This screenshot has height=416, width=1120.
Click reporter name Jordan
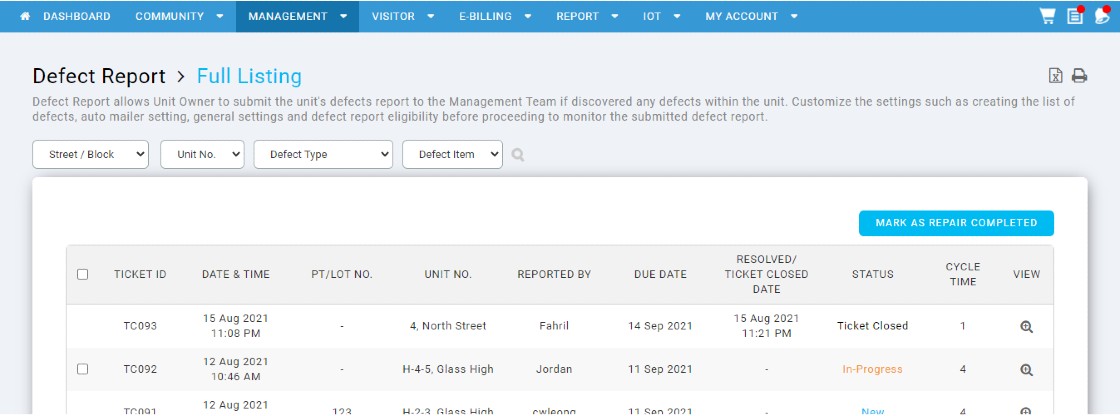click(554, 370)
